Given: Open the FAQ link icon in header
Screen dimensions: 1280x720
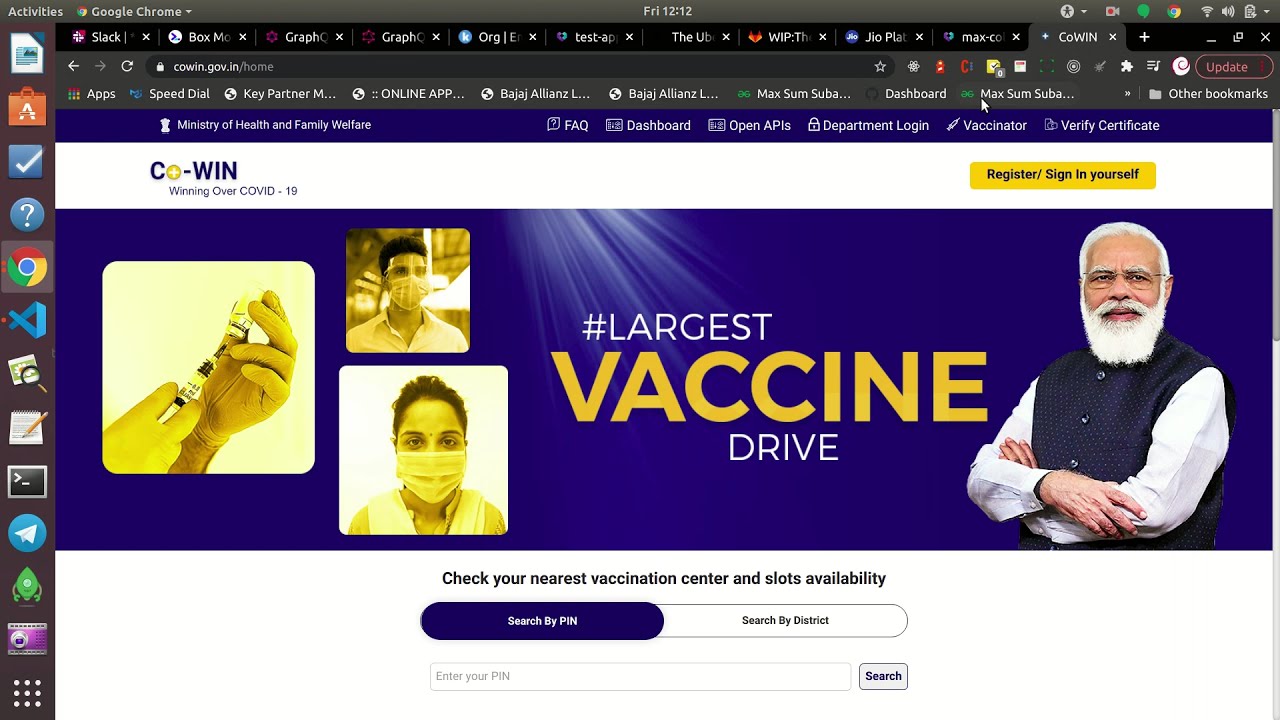Looking at the screenshot, I should (x=553, y=125).
